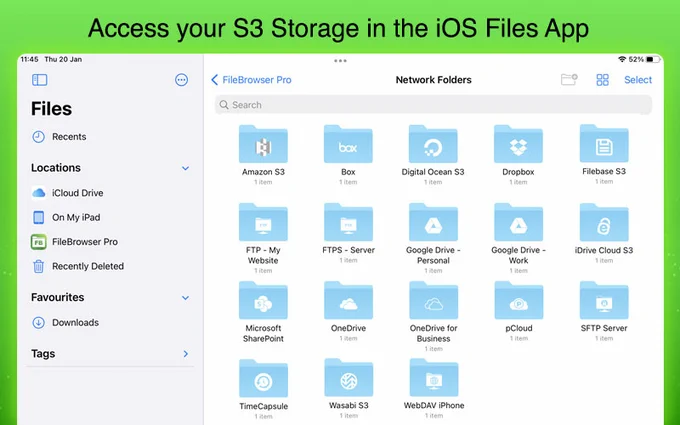The image size is (680, 425).
Task: Open the TimeCapsule folder
Action: (x=263, y=378)
